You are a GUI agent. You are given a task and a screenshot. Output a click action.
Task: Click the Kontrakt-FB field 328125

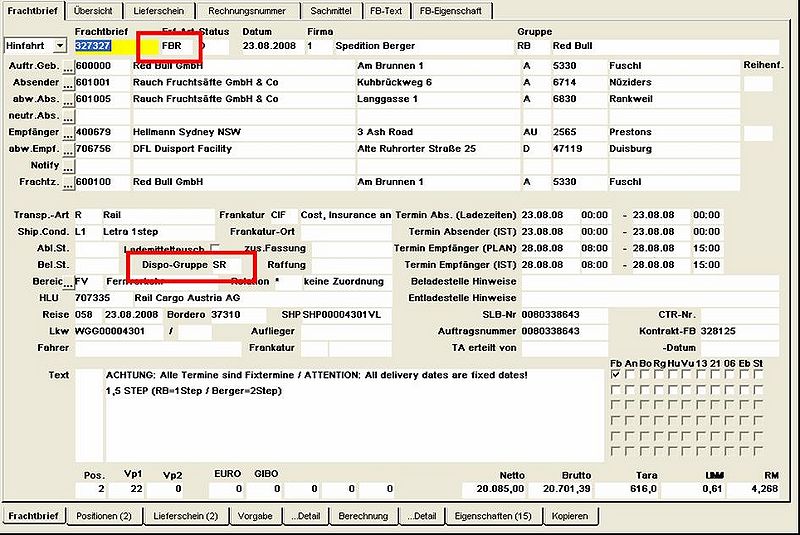739,332
